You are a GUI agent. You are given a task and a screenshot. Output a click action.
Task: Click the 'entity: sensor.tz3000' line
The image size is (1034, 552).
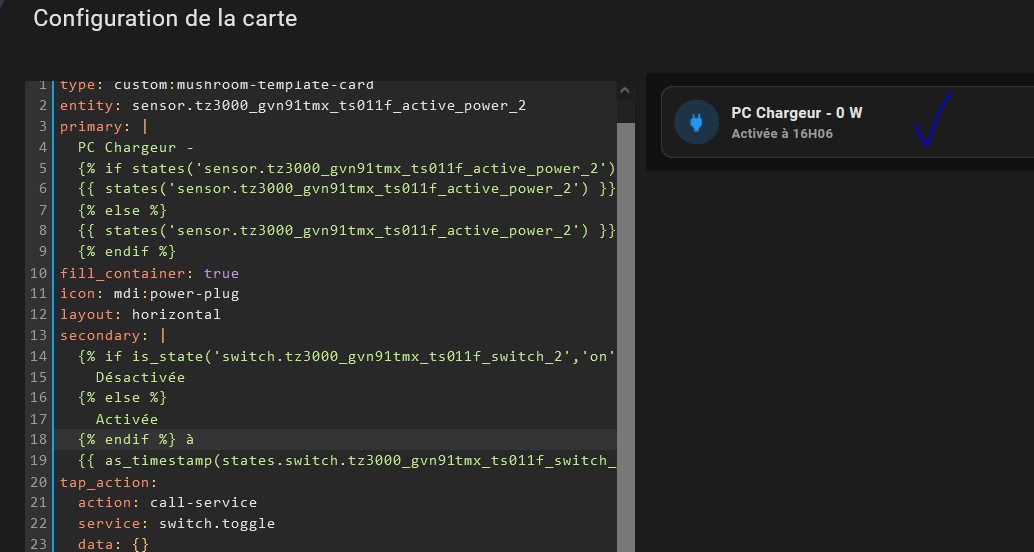(x=293, y=106)
